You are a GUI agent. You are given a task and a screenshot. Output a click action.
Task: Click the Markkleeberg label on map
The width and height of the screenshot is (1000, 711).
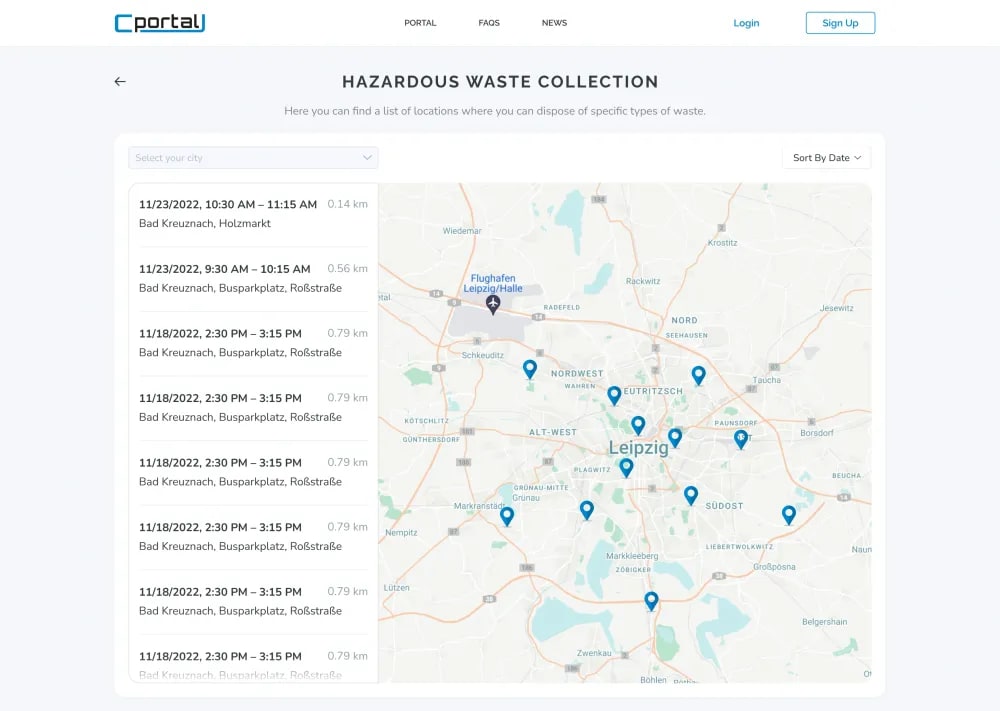tap(632, 556)
